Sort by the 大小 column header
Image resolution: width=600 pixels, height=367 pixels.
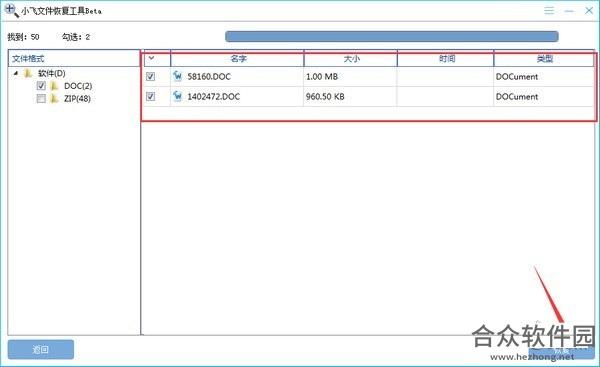[x=351, y=59]
